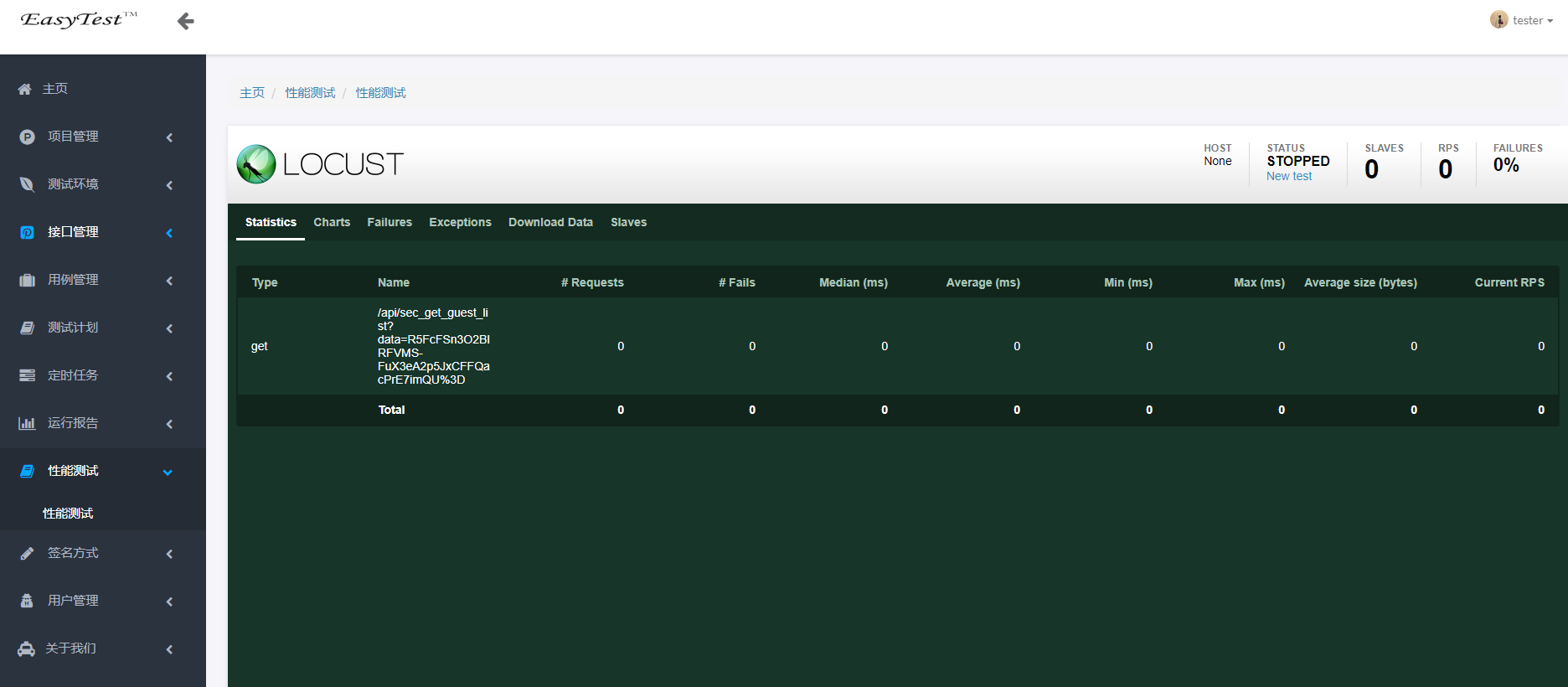
Task: Click the 性能测试 book icon
Action: [x=28, y=471]
